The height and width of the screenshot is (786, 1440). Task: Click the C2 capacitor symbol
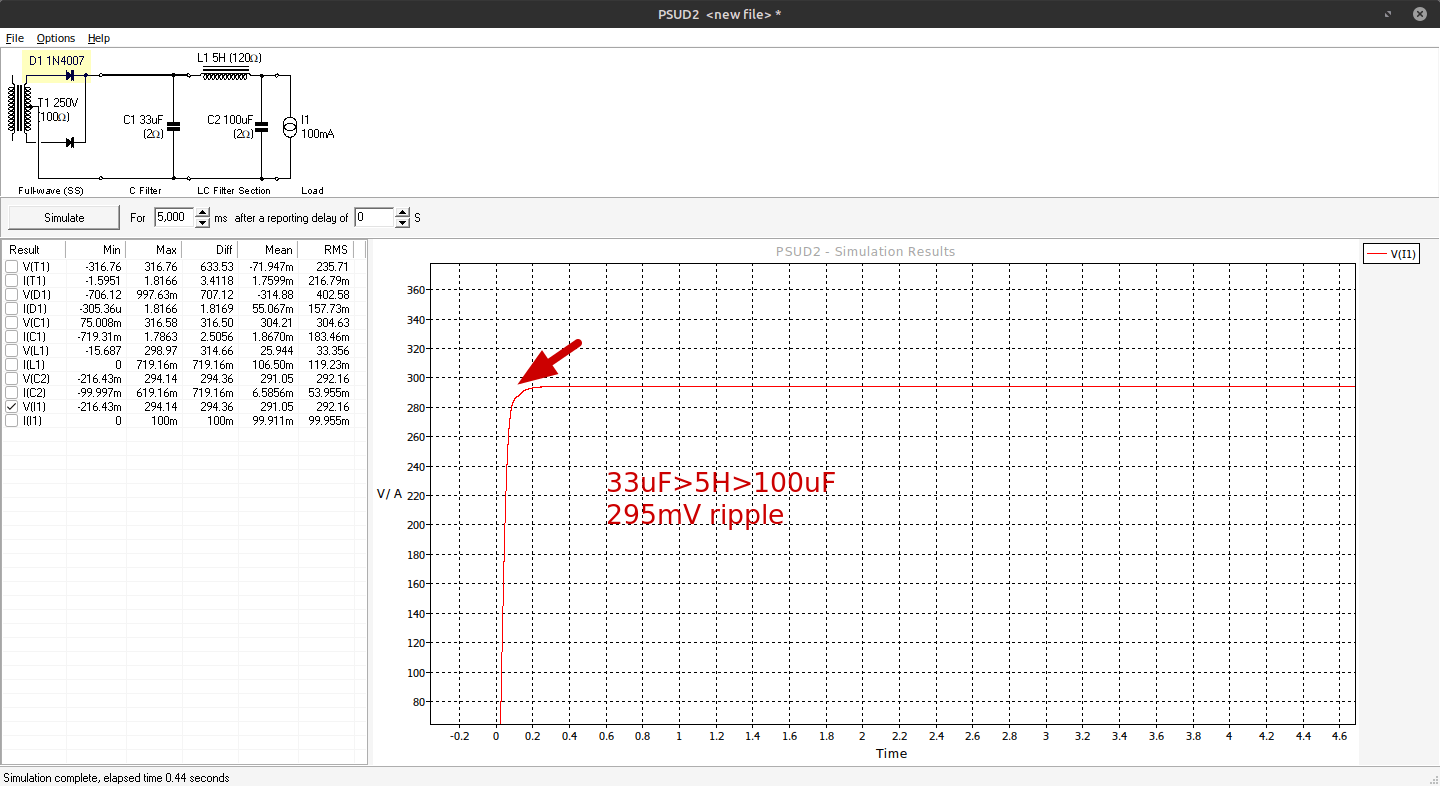(x=261, y=126)
